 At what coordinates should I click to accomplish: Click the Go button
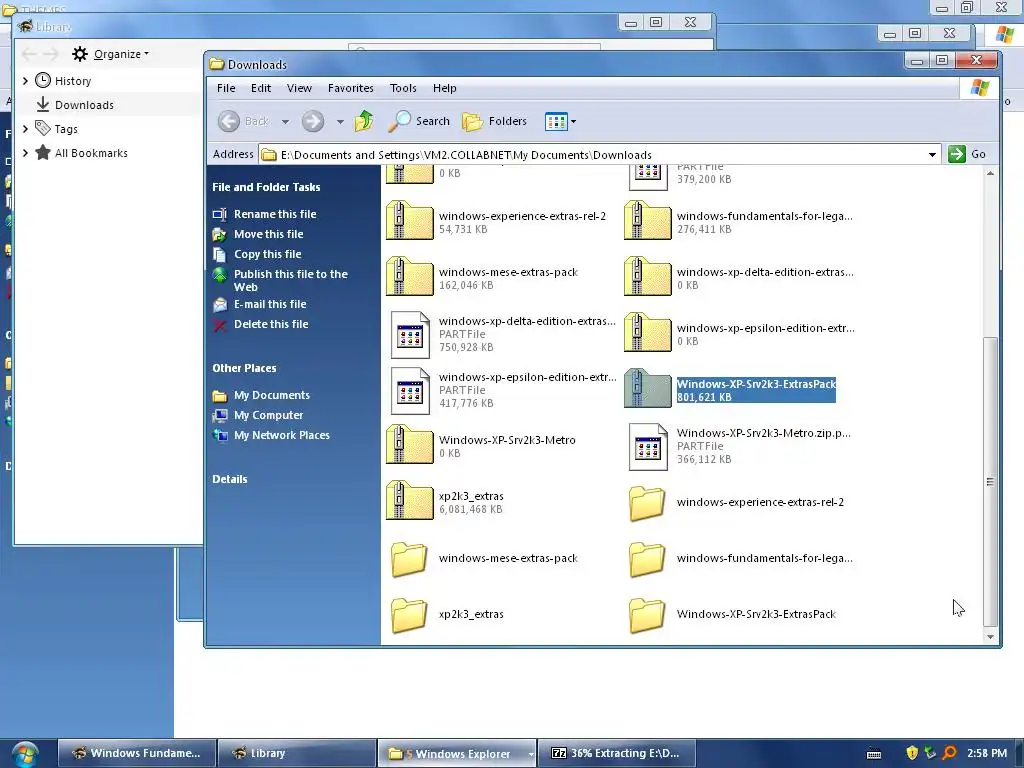[x=968, y=154]
